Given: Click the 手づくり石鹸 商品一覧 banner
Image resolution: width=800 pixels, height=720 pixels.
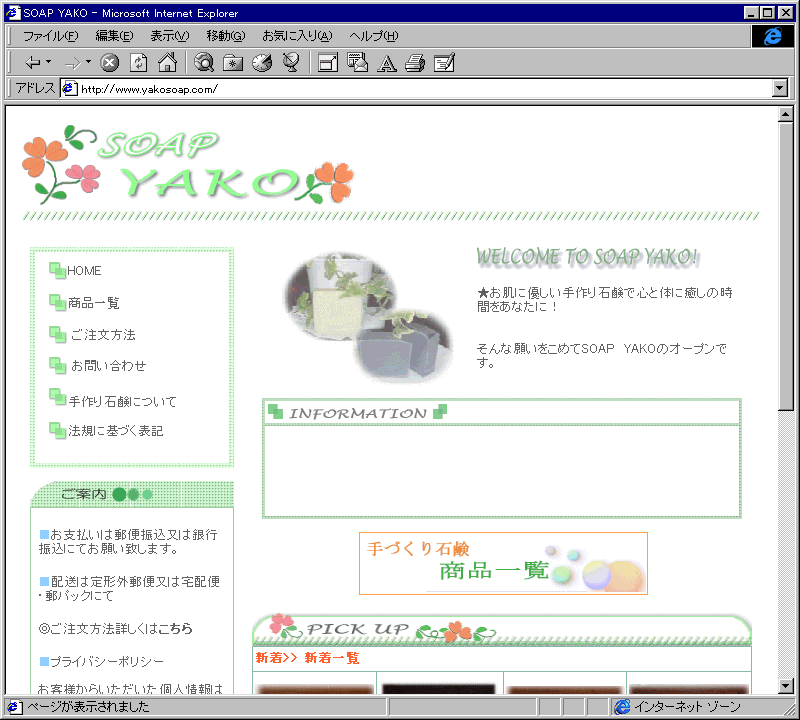Looking at the screenshot, I should (x=503, y=563).
